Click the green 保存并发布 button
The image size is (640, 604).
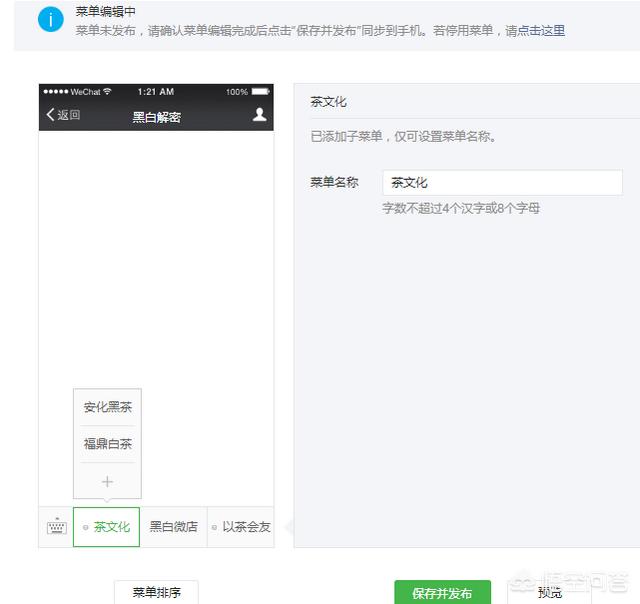coord(442,593)
